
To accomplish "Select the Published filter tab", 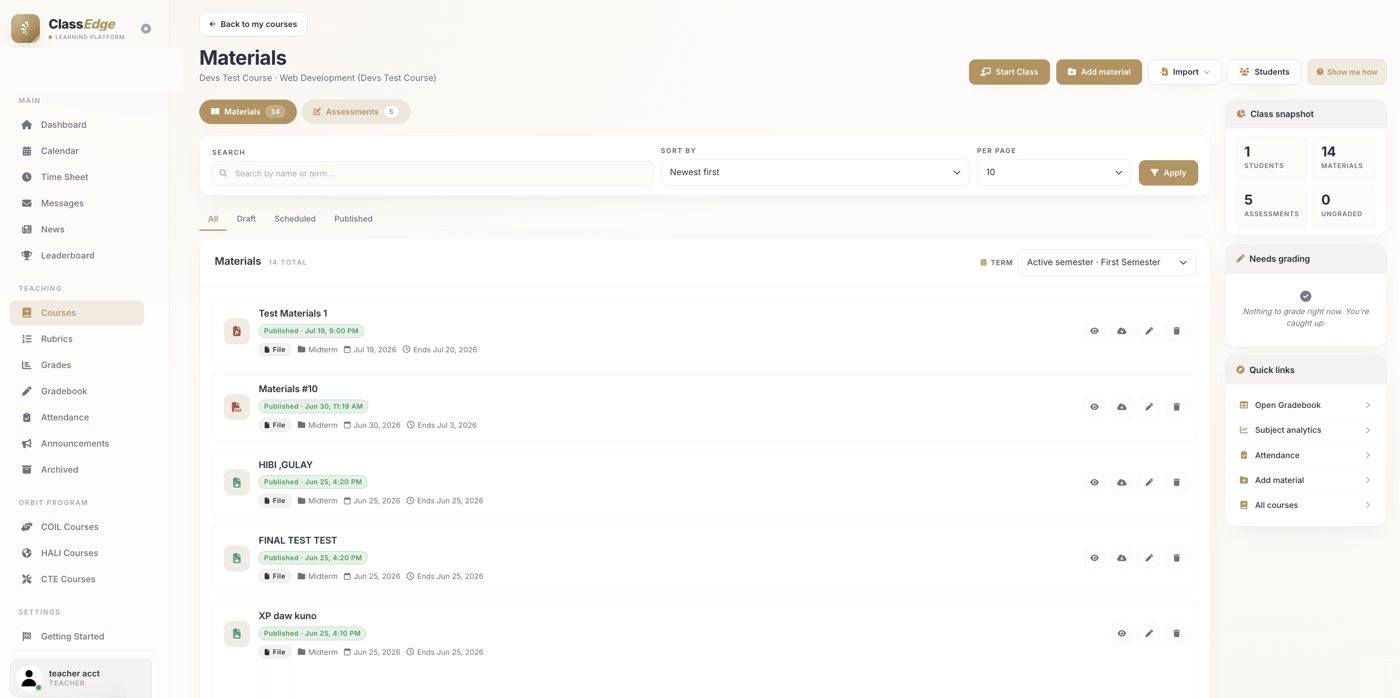I will click(x=353, y=219).
